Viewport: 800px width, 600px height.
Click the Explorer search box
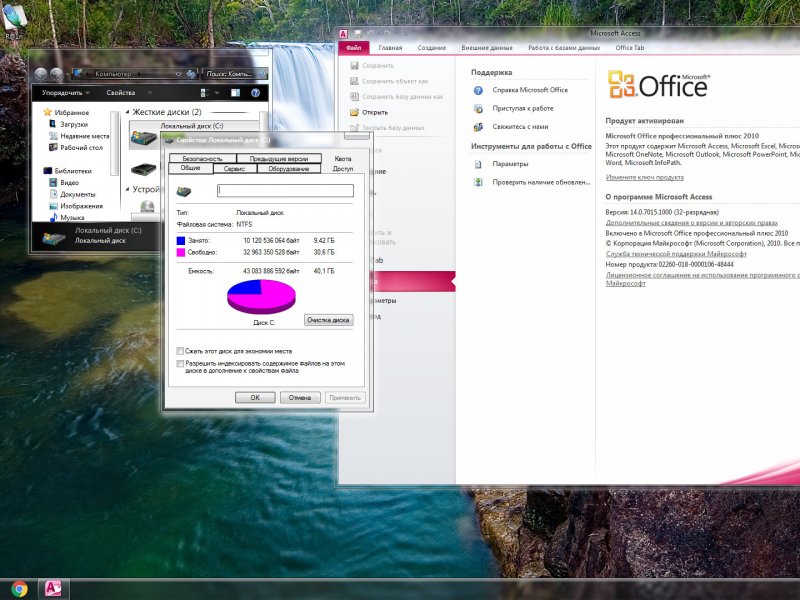pyautogui.click(x=235, y=74)
